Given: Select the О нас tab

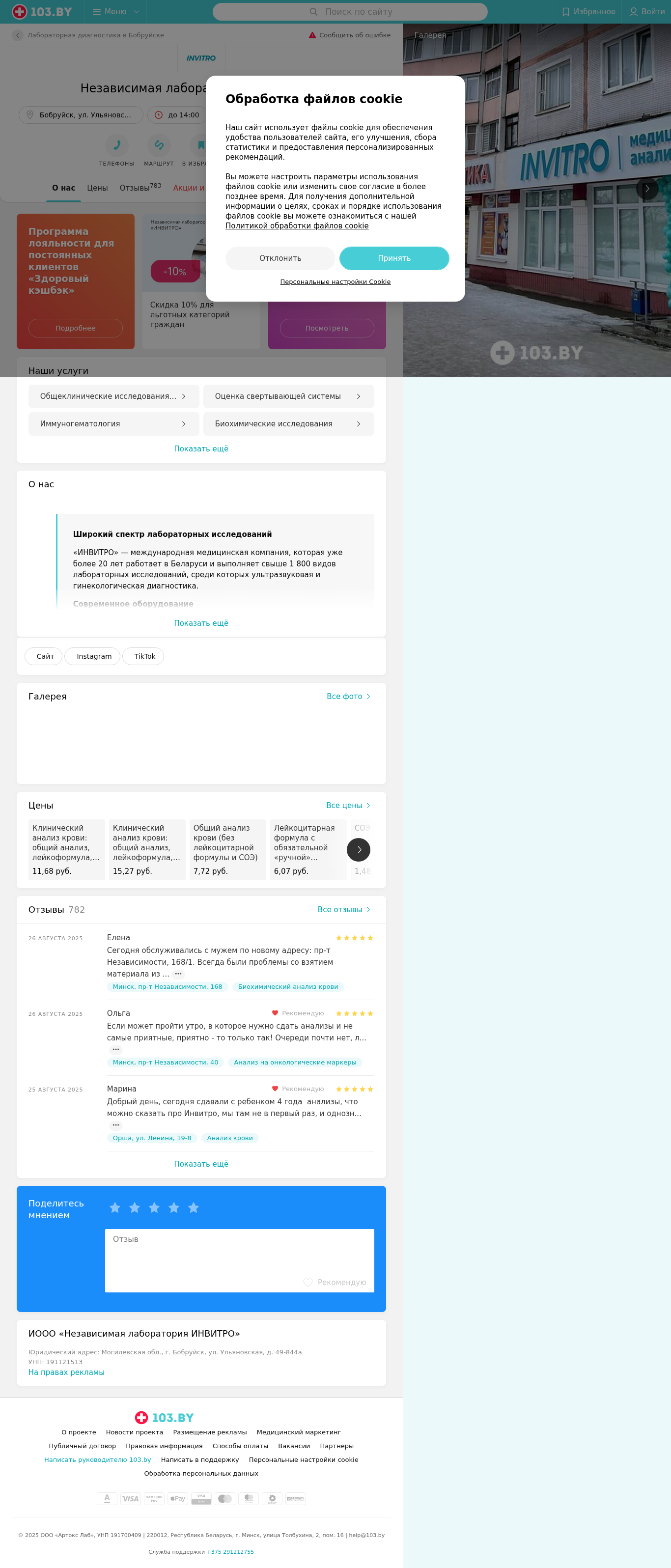Looking at the screenshot, I should (63, 188).
